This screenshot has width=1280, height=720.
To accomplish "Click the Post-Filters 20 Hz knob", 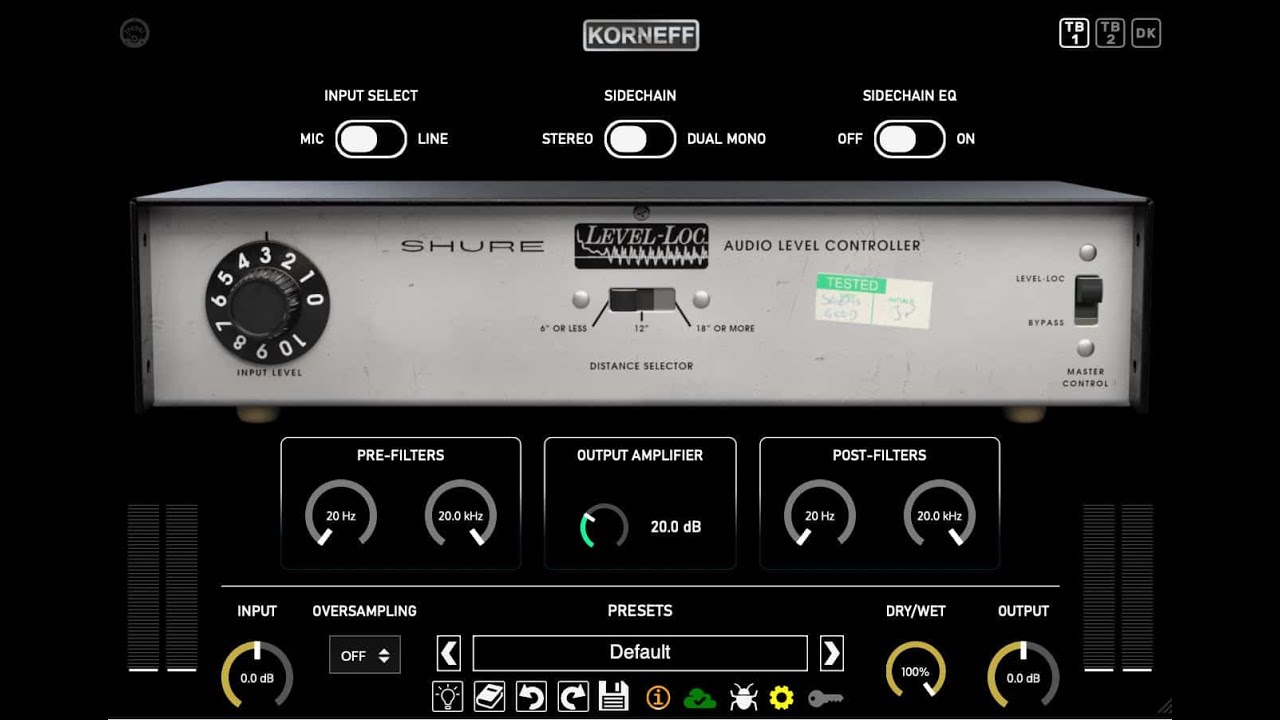I will pyautogui.click(x=820, y=515).
